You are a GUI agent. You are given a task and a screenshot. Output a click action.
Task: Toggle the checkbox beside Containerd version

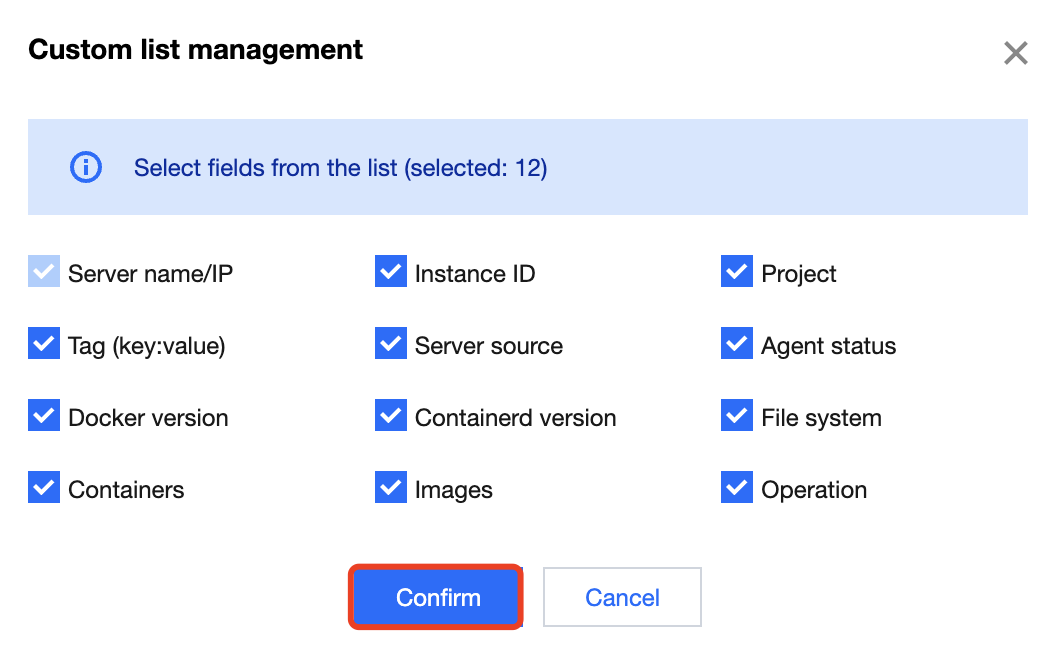click(x=391, y=416)
